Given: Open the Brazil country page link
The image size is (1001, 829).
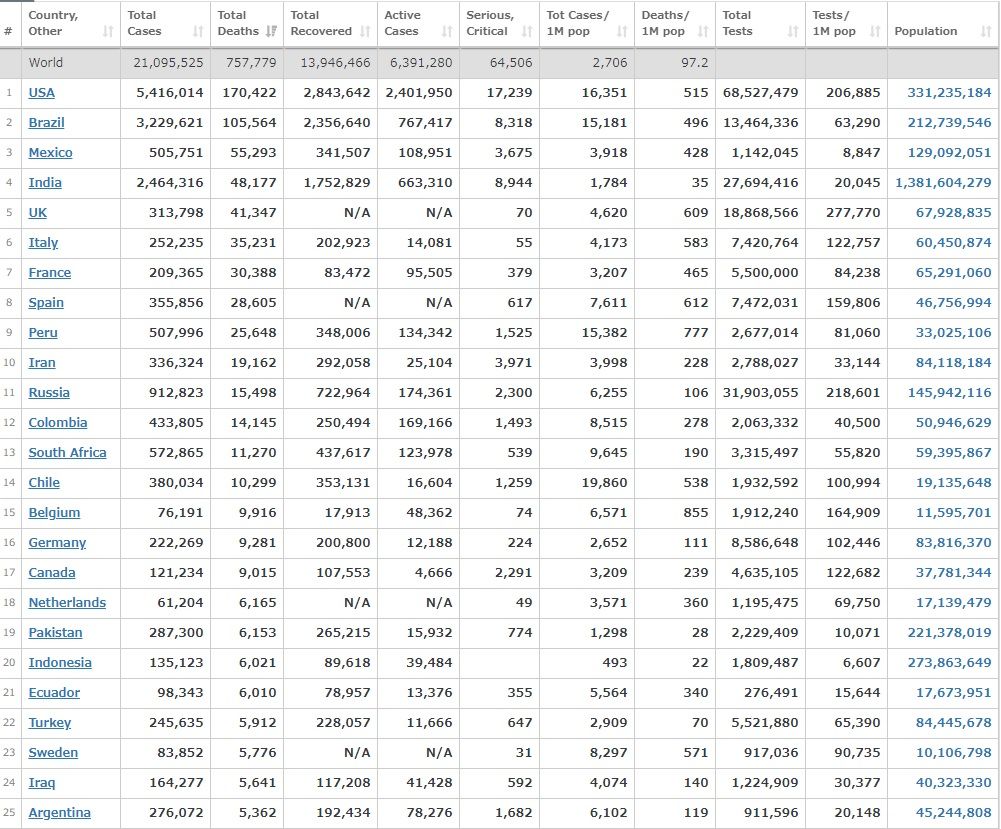Looking at the screenshot, I should [x=46, y=123].
